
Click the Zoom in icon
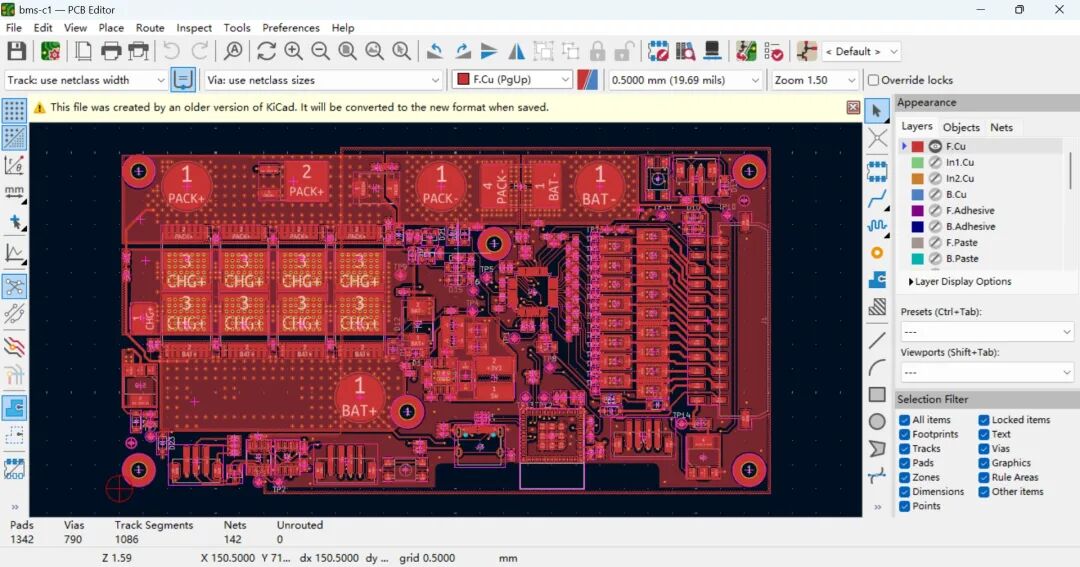(x=293, y=52)
